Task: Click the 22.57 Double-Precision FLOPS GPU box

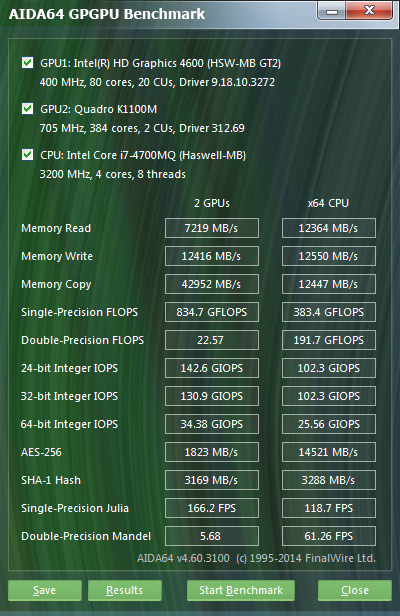Action: (212, 340)
